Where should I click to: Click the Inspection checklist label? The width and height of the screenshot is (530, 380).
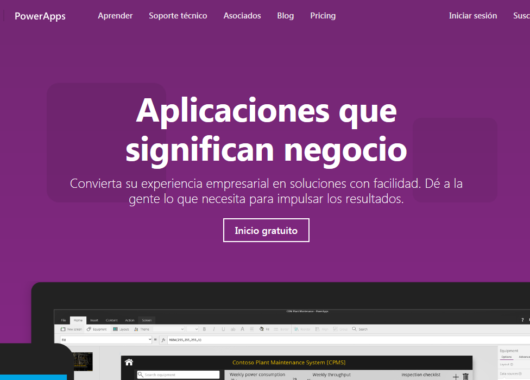pos(421,375)
